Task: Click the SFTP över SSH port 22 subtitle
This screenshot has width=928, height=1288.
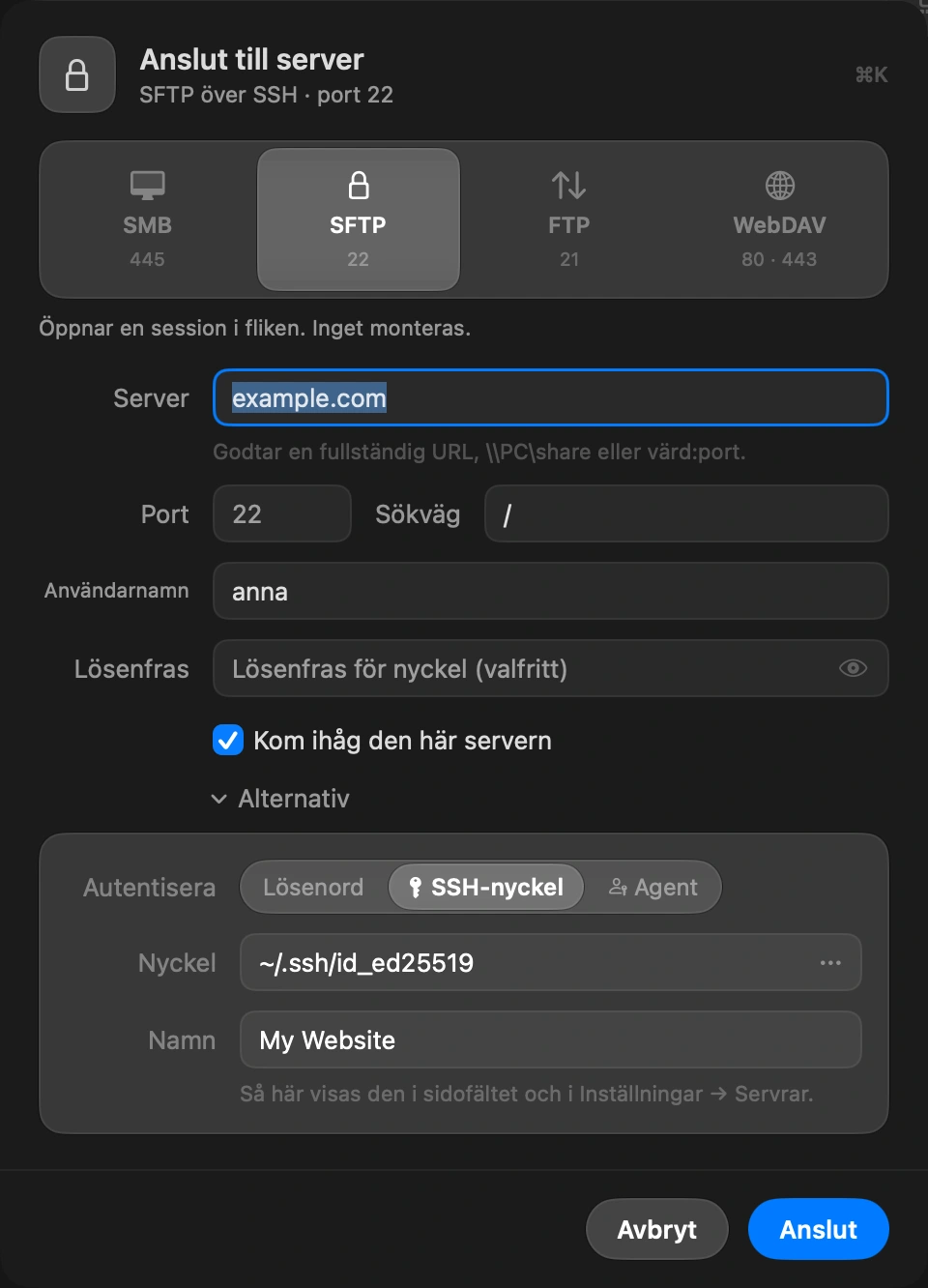Action: pos(266,95)
